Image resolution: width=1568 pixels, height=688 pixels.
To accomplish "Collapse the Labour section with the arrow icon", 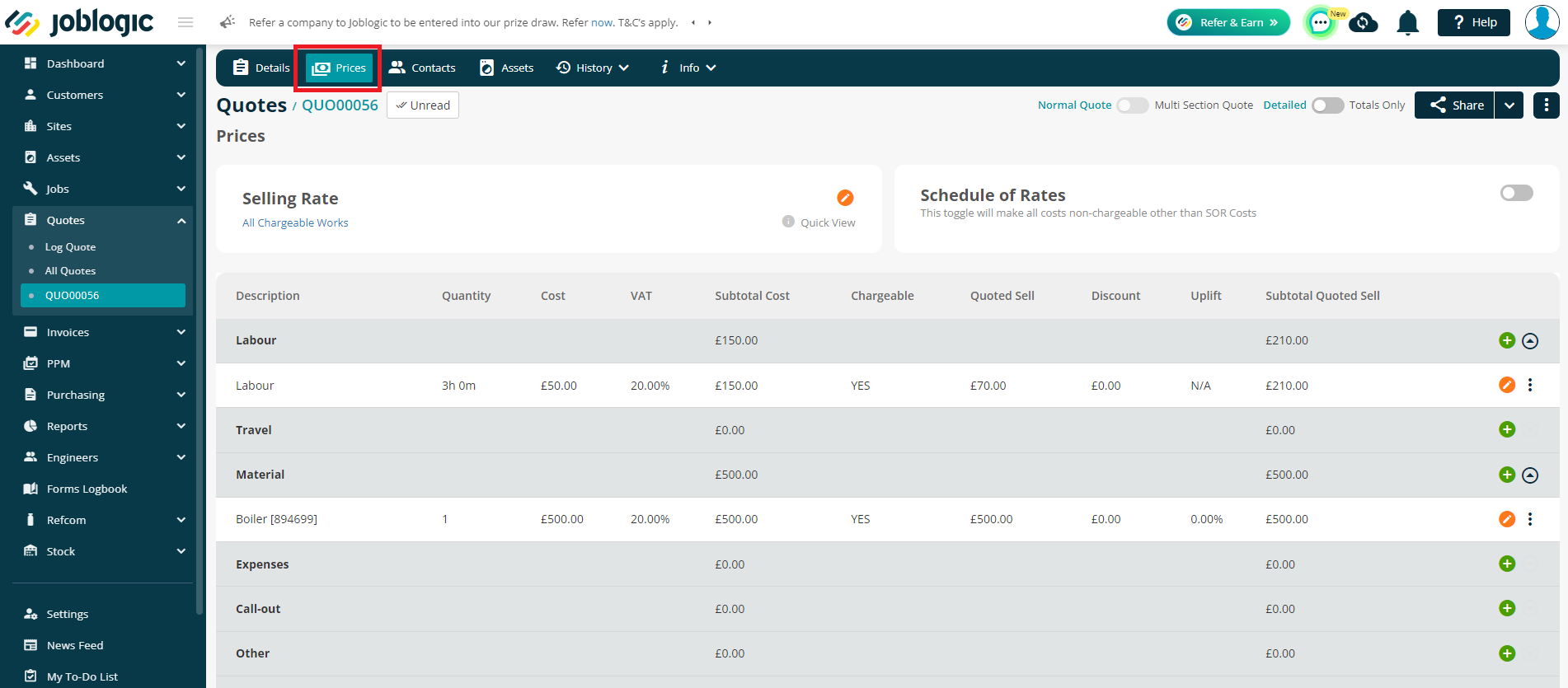I will (1530, 340).
